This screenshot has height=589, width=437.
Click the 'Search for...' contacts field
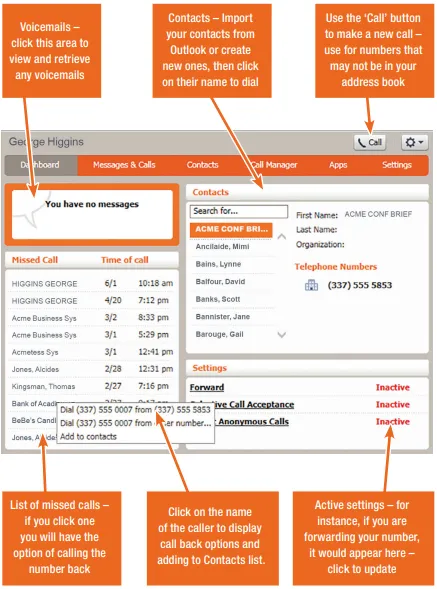(x=239, y=211)
